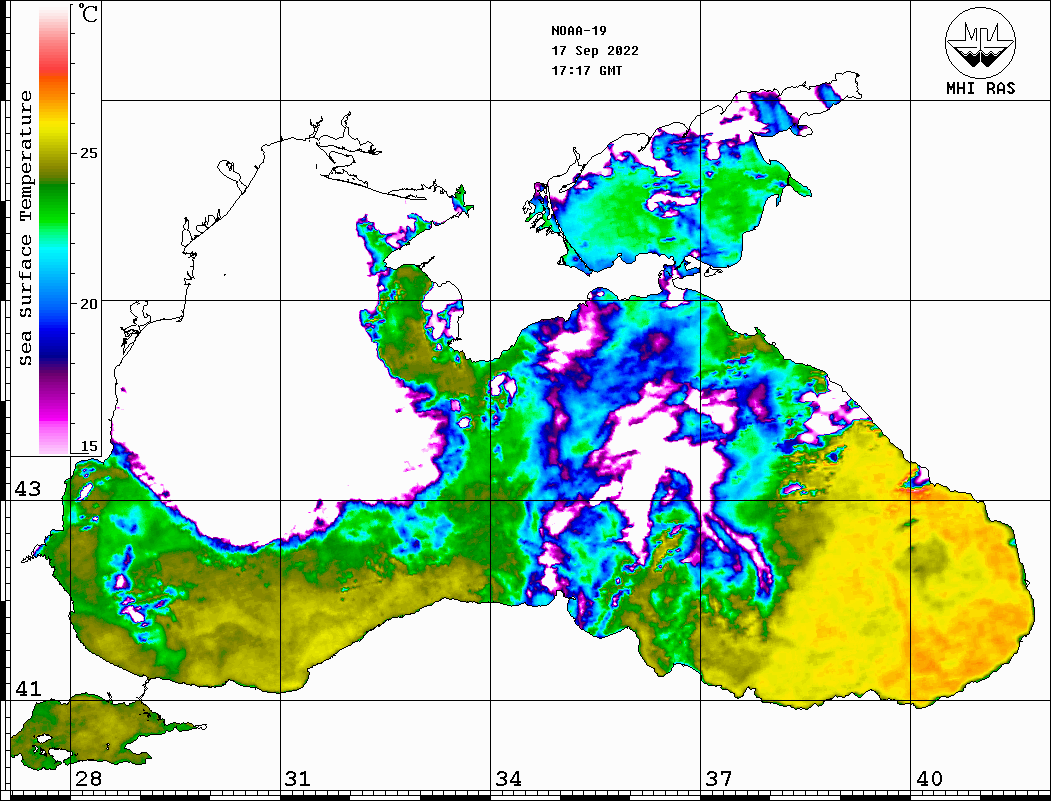Click the "NOAA-19" satellite label

pyautogui.click(x=578, y=30)
